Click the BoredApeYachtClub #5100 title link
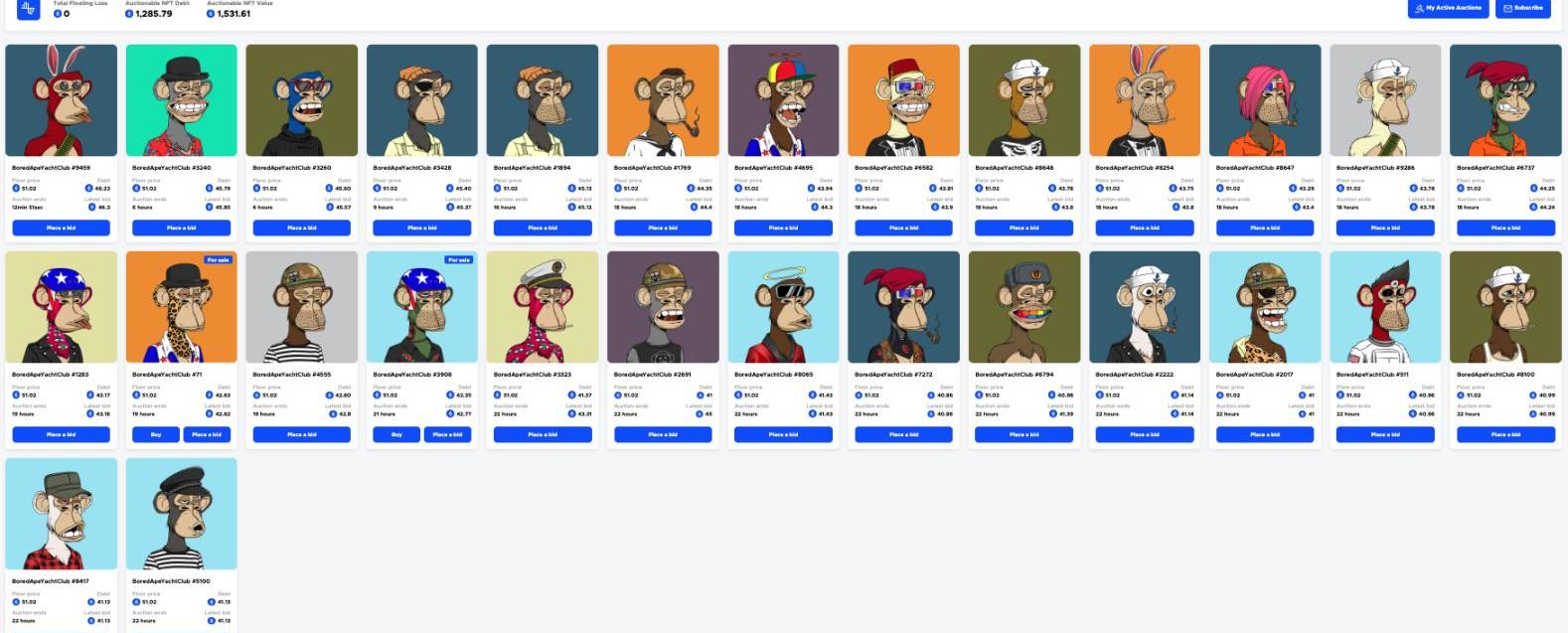This screenshot has height=633, width=1568. pyautogui.click(x=171, y=581)
